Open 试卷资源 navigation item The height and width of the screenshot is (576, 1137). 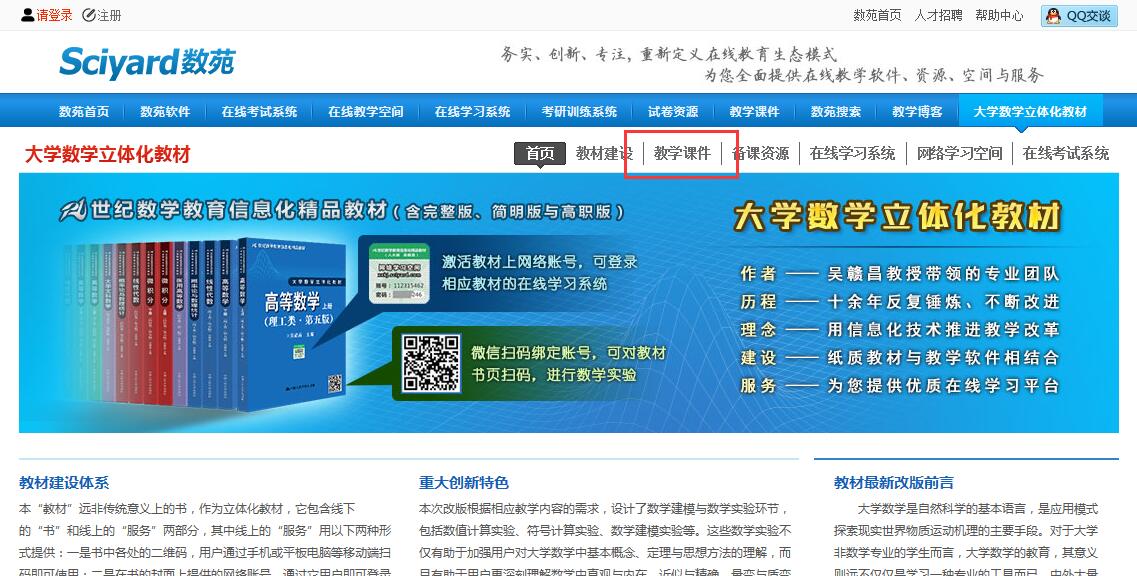[673, 112]
